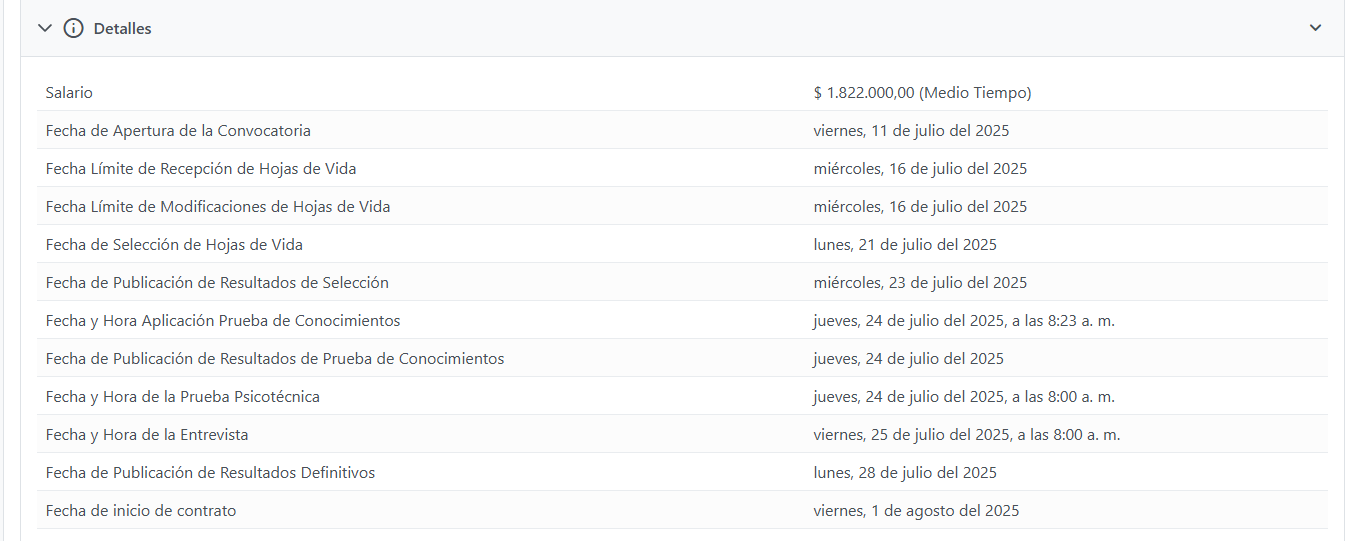Click the date lunes, 21 de julio del 2025

[904, 245]
